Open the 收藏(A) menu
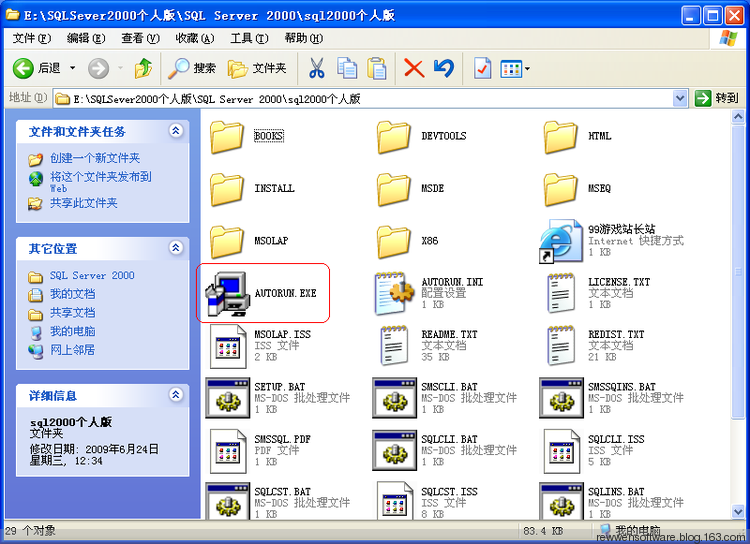The height and width of the screenshot is (544, 750). point(195,38)
